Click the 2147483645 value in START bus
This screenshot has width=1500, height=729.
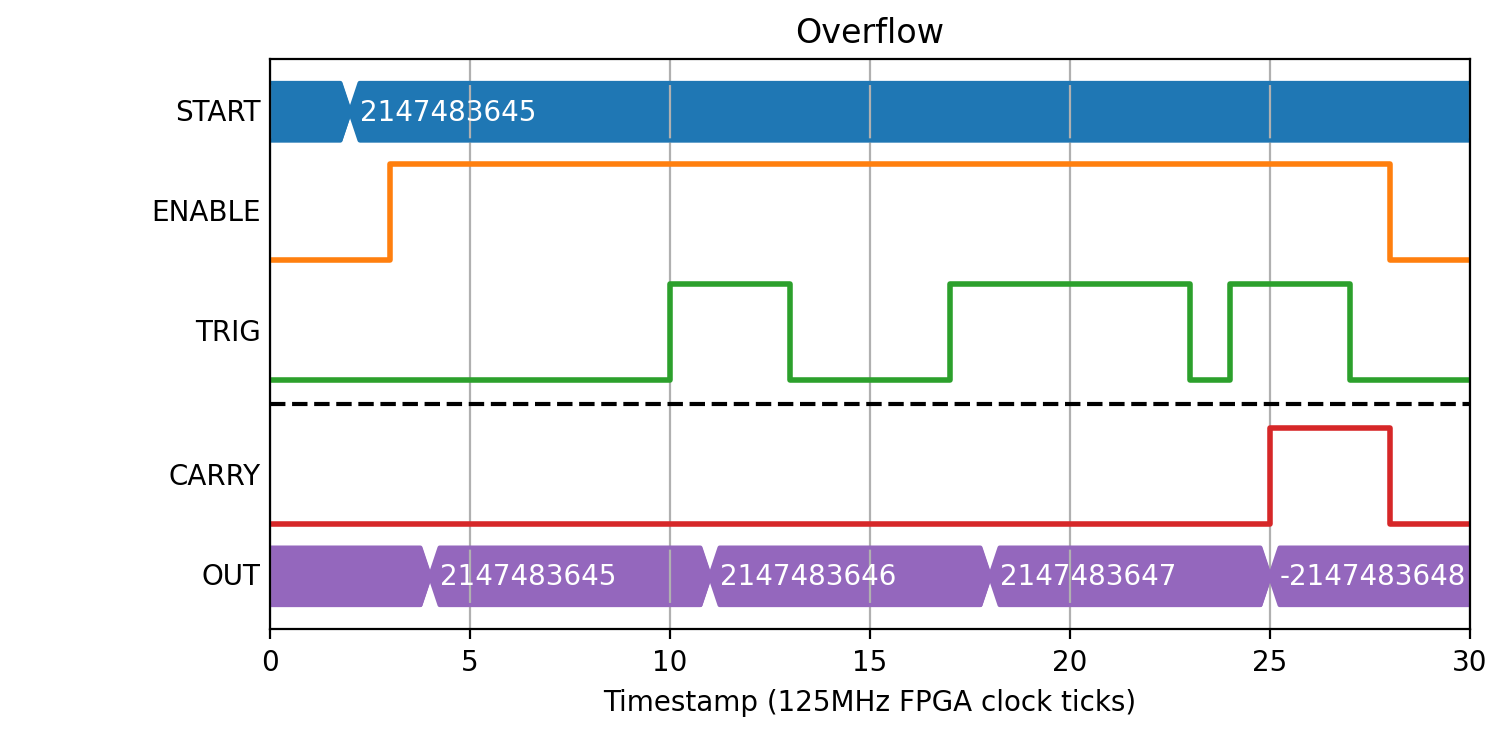click(448, 112)
